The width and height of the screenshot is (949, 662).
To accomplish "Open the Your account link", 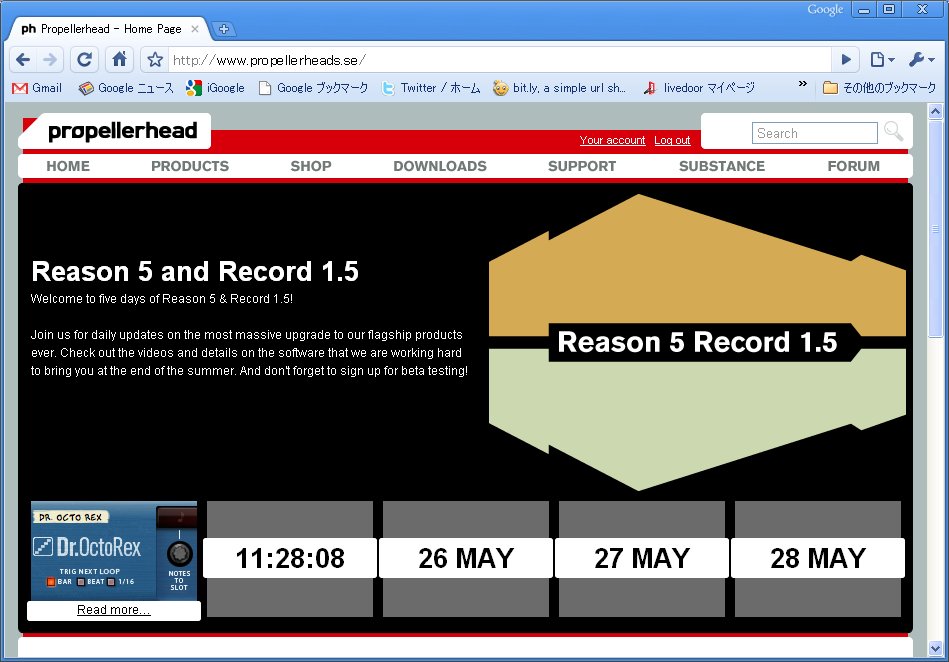I will coord(612,140).
